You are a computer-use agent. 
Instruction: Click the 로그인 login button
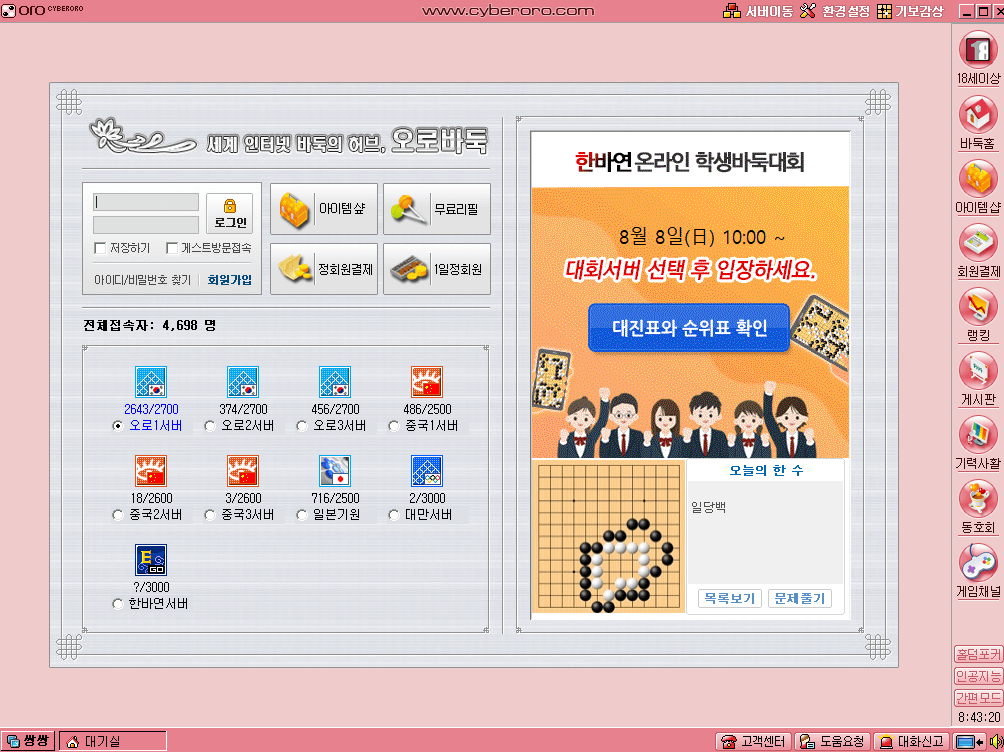230,213
